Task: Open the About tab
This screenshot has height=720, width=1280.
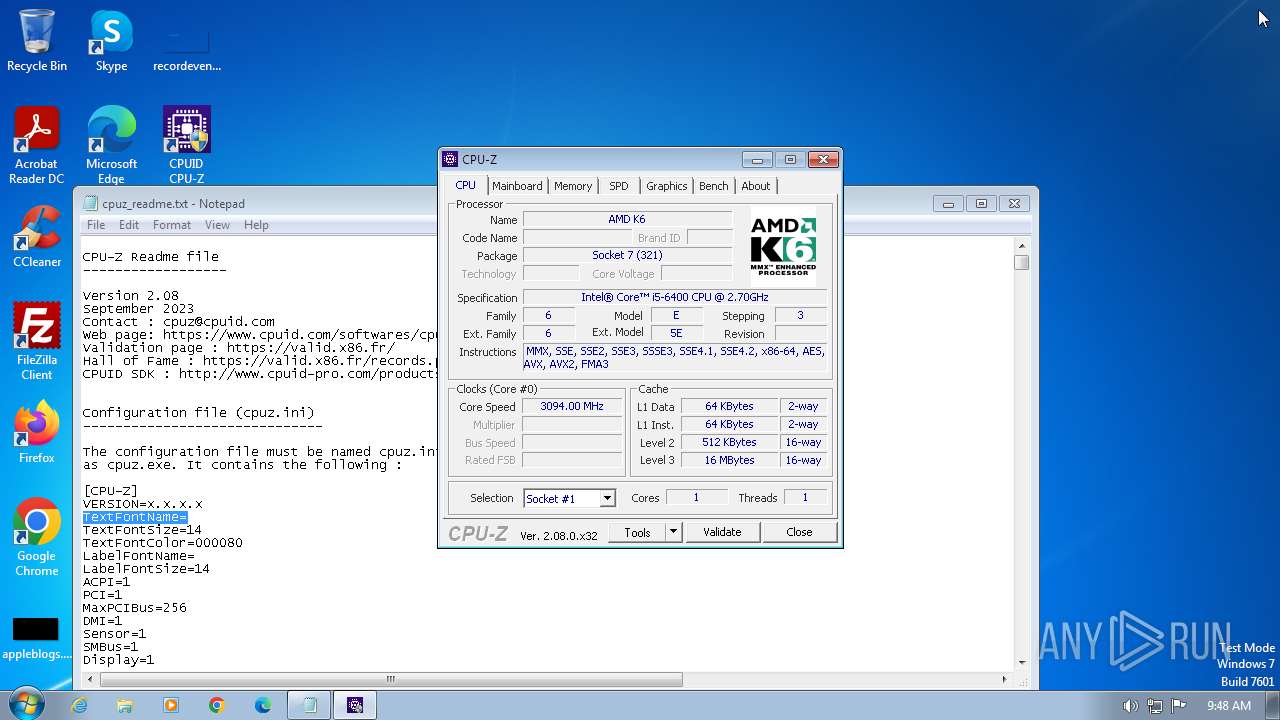Action: 756,186
